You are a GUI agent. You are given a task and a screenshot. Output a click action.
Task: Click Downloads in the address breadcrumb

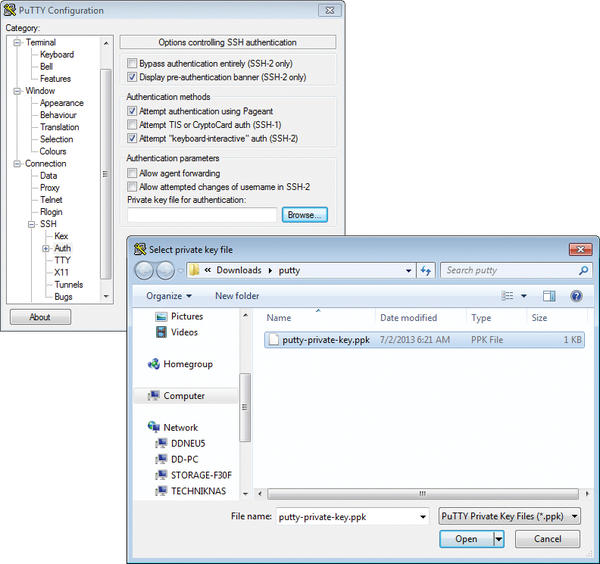[239, 270]
